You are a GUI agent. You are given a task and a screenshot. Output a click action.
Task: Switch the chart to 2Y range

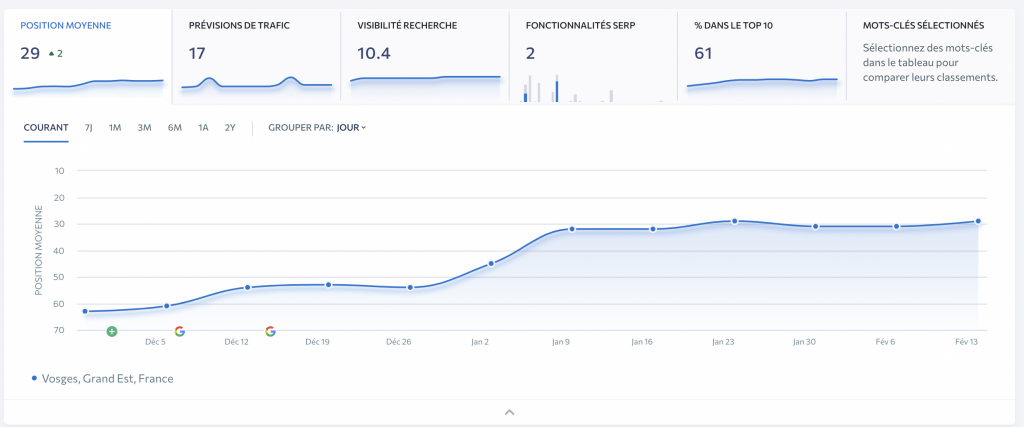(230, 128)
